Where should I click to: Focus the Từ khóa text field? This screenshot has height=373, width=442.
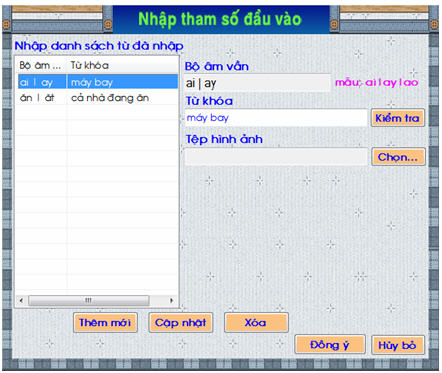[x=276, y=118]
